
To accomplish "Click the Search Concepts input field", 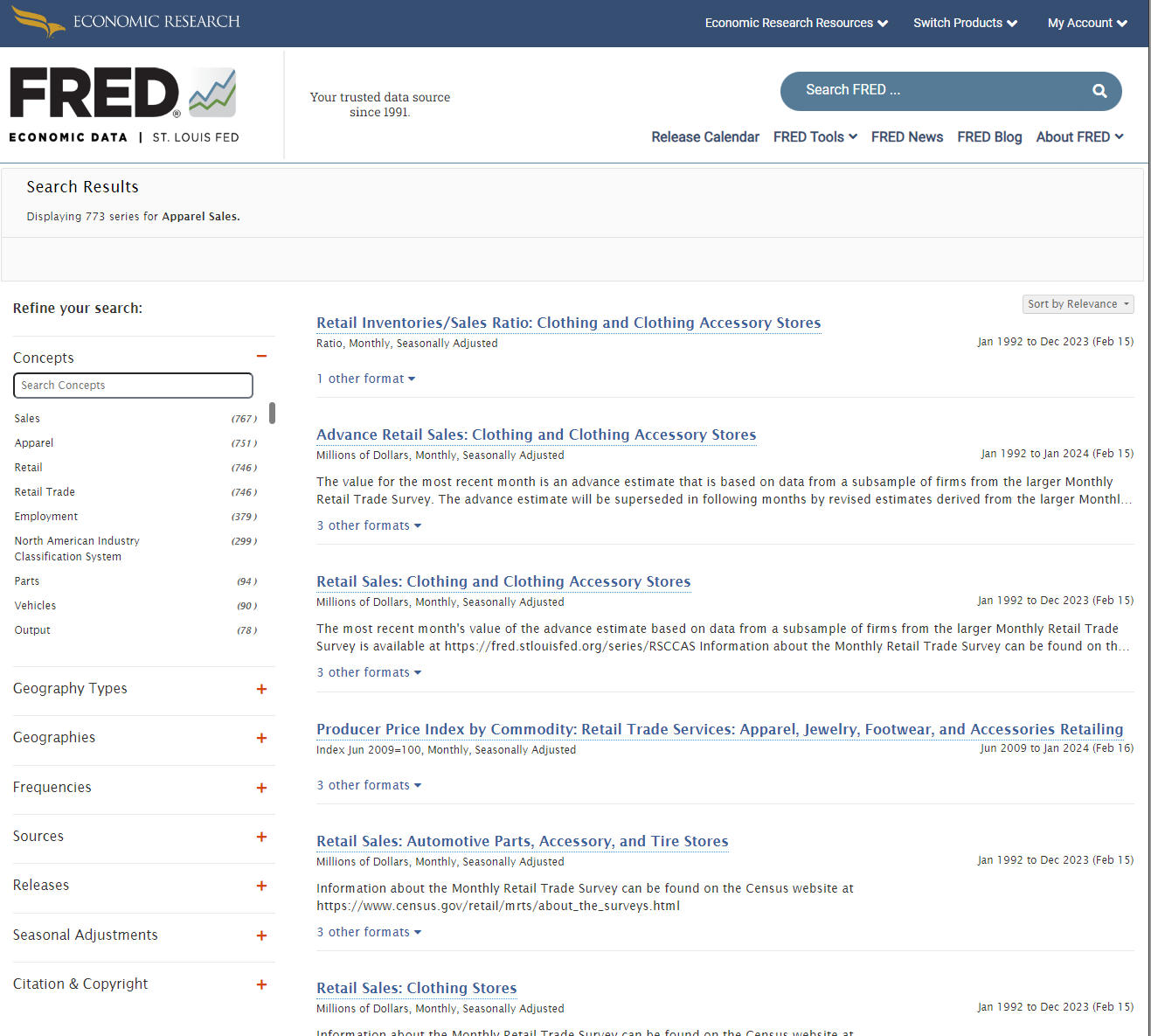I will (133, 386).
